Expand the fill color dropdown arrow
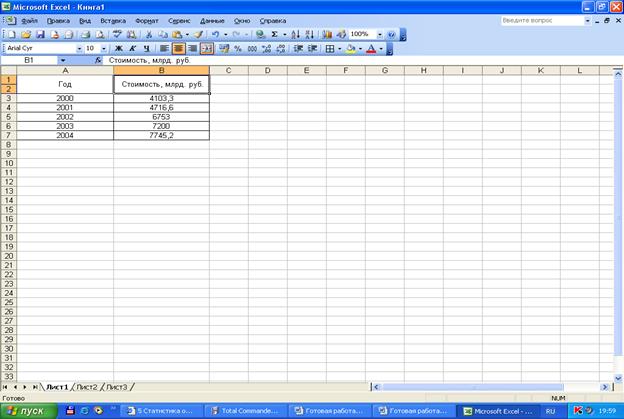The image size is (624, 419). click(x=360, y=49)
